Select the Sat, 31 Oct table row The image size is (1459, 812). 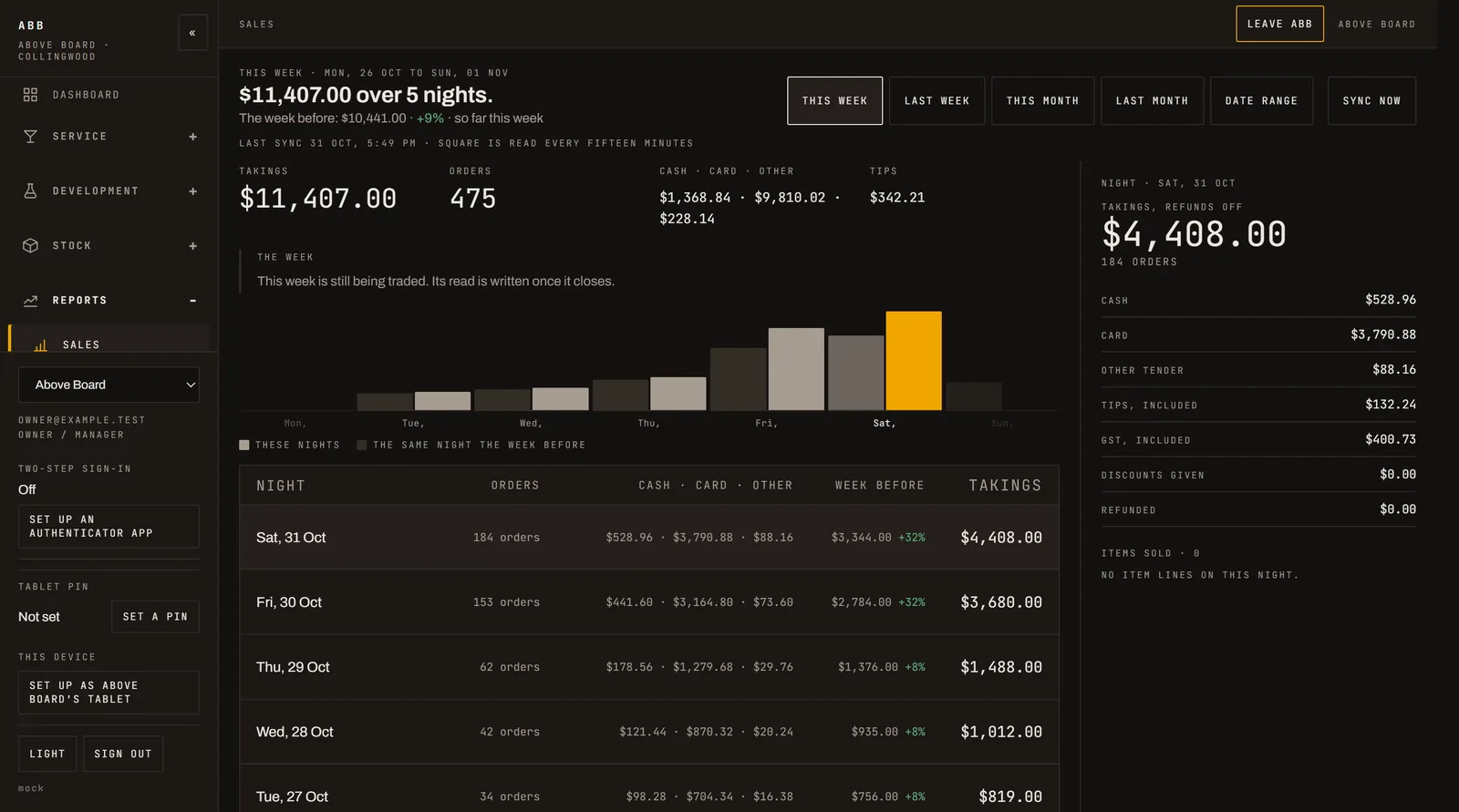click(649, 538)
